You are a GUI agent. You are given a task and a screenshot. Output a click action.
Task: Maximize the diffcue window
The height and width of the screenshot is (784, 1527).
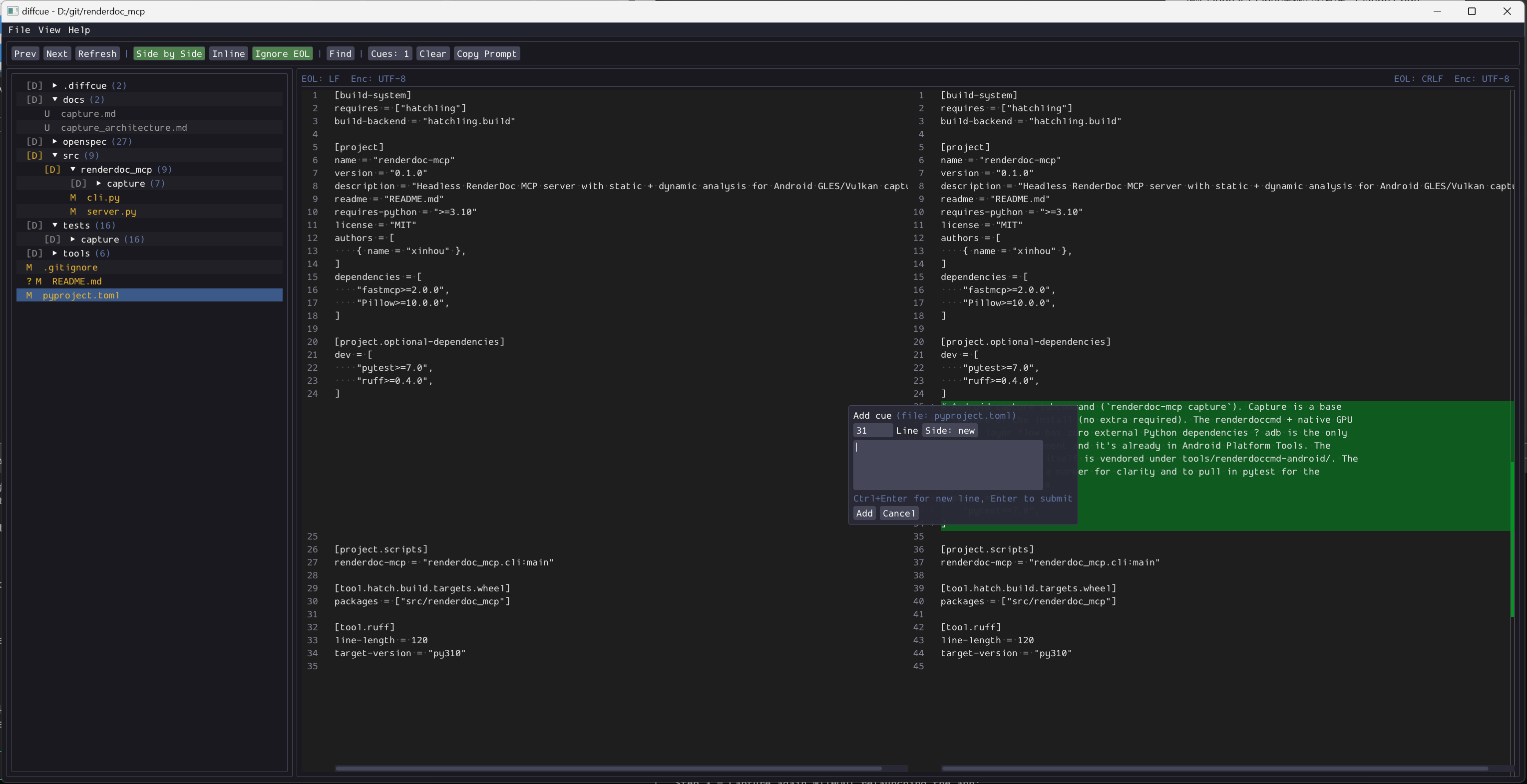1471,11
